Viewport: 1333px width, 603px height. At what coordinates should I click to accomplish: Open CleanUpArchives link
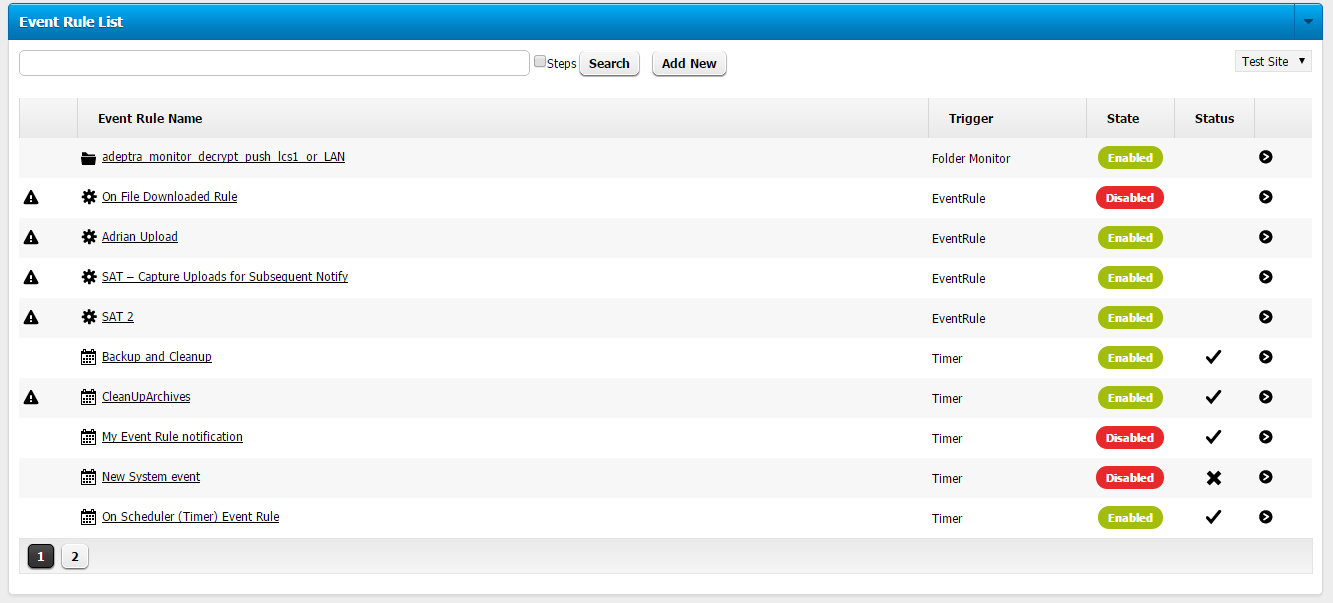click(x=146, y=397)
